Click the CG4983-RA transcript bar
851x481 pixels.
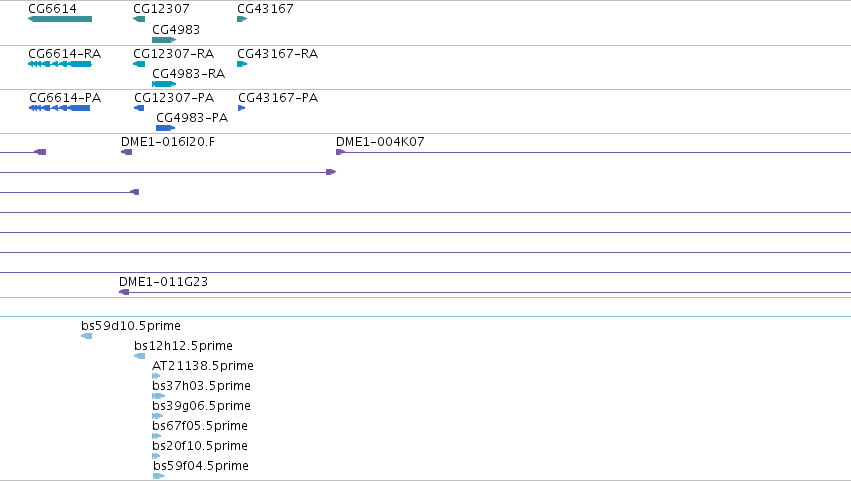point(164,84)
